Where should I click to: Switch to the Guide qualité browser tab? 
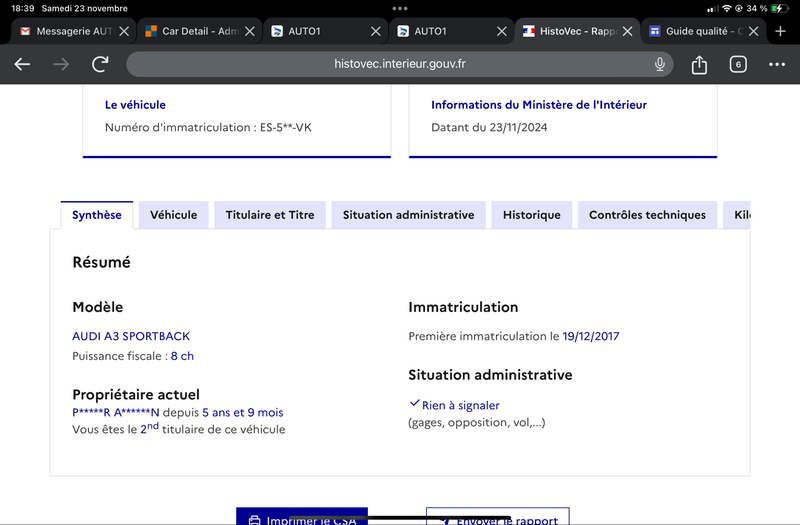pyautogui.click(x=704, y=32)
